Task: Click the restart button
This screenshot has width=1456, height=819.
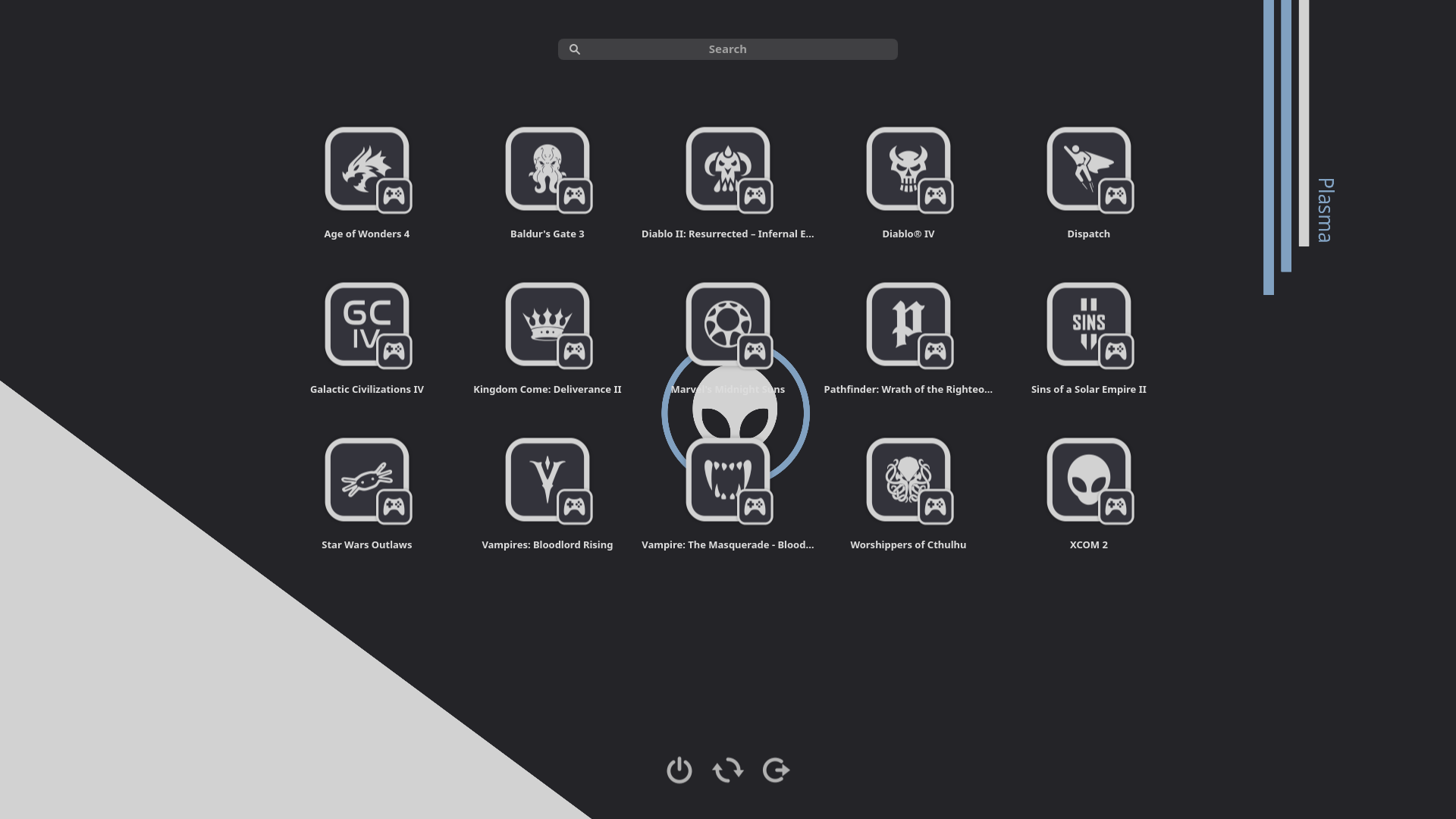Action: point(727,770)
